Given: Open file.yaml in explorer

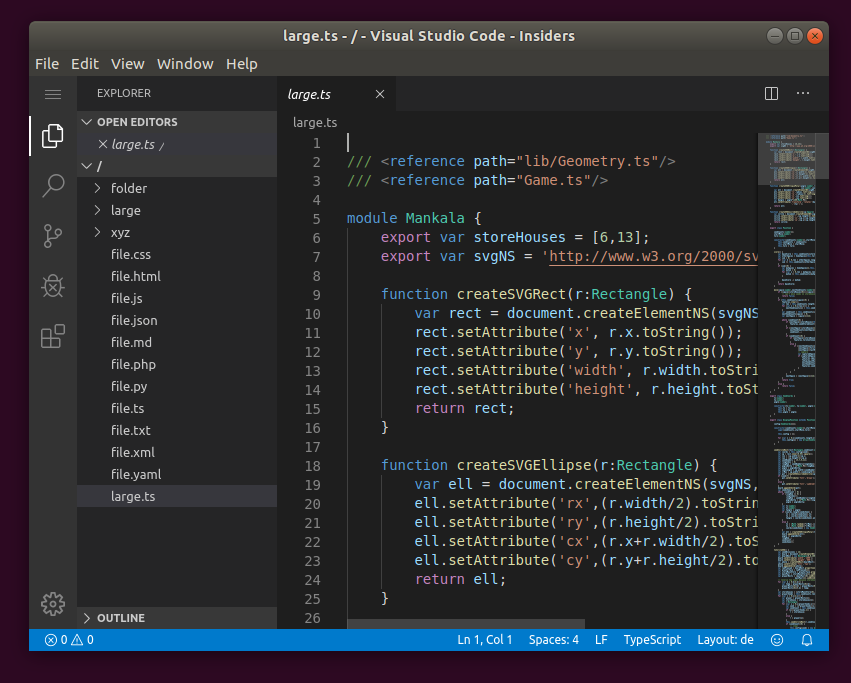Looking at the screenshot, I should 177,475.
